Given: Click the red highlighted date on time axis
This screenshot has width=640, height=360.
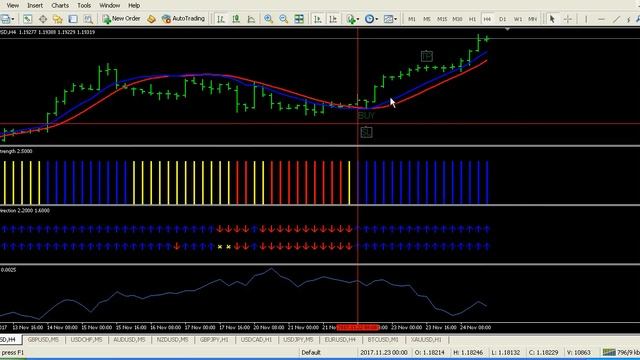Looking at the screenshot, I should (x=358, y=327).
